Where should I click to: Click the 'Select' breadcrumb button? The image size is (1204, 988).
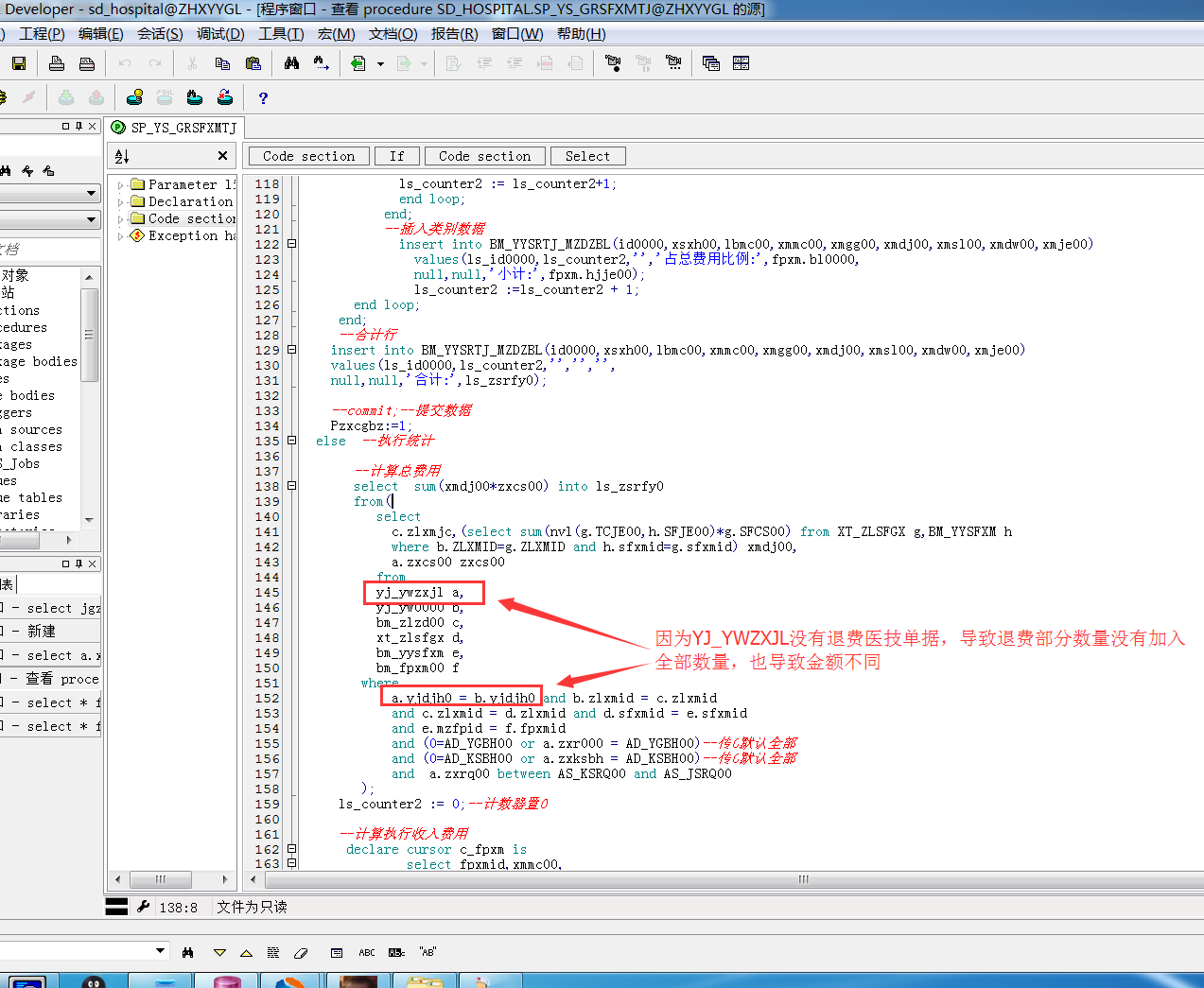coord(587,156)
